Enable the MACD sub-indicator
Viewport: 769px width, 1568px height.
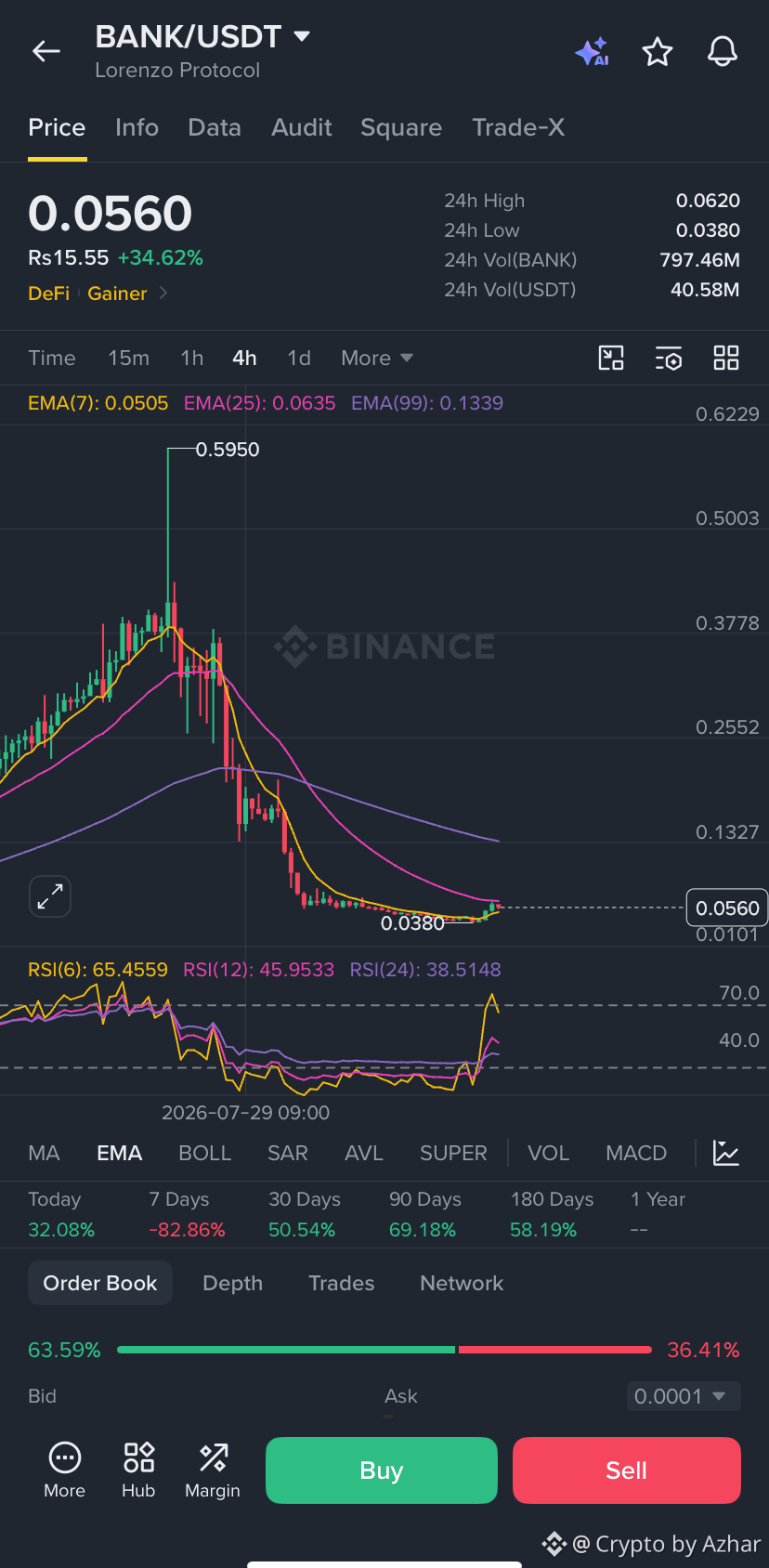[x=636, y=1153]
